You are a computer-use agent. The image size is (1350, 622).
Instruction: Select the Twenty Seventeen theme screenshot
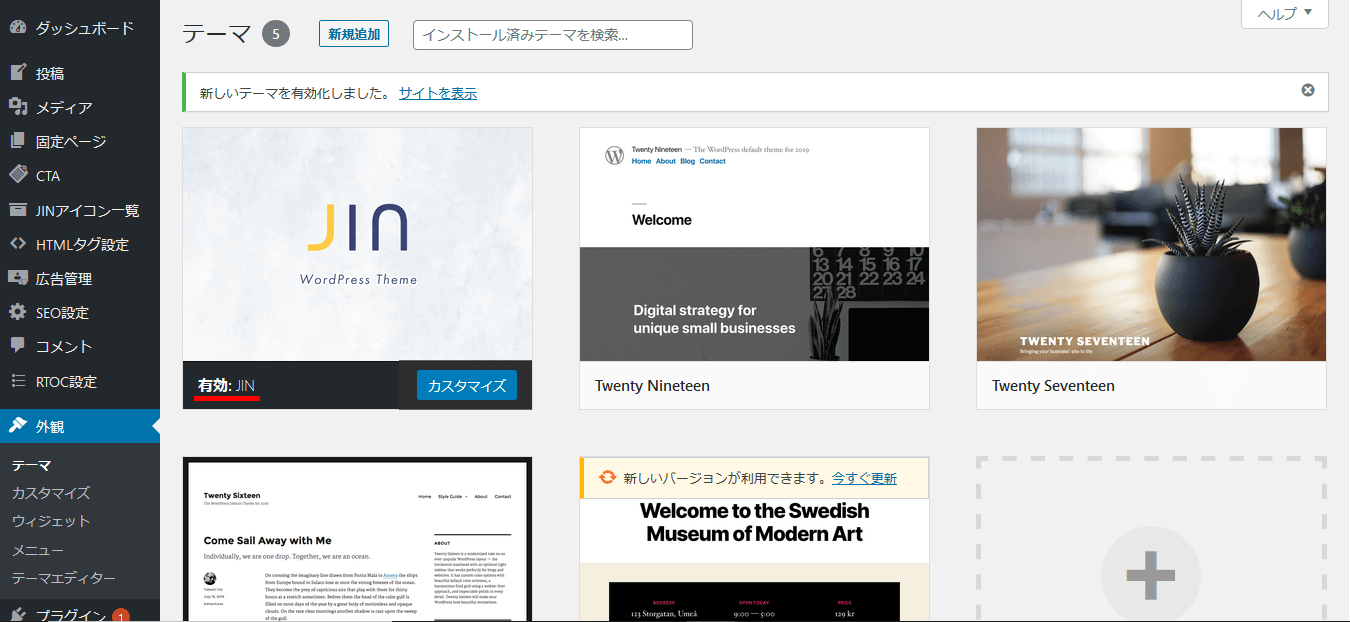(1152, 244)
